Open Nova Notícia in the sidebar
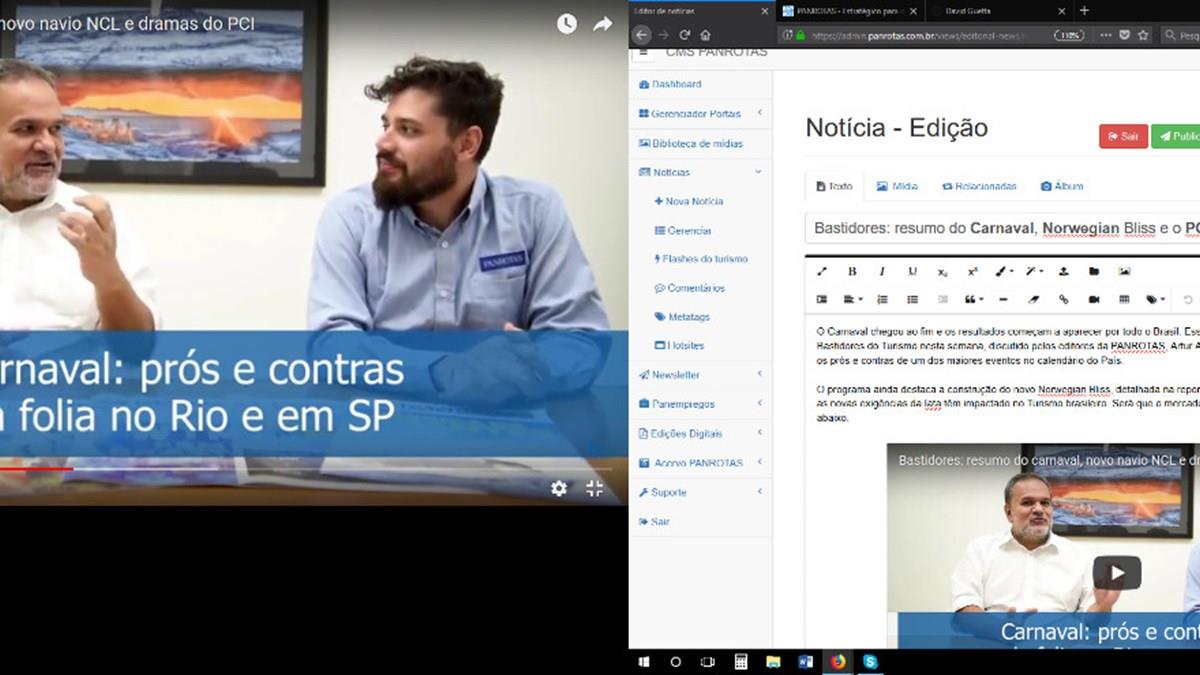 click(688, 201)
